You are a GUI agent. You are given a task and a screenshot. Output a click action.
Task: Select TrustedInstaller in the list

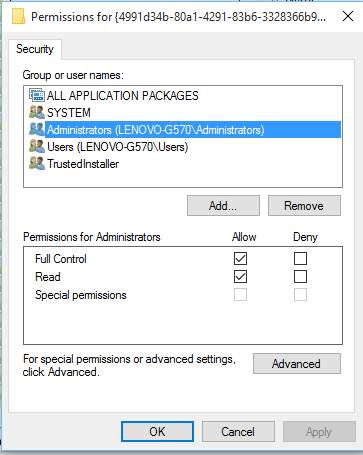pos(83,164)
